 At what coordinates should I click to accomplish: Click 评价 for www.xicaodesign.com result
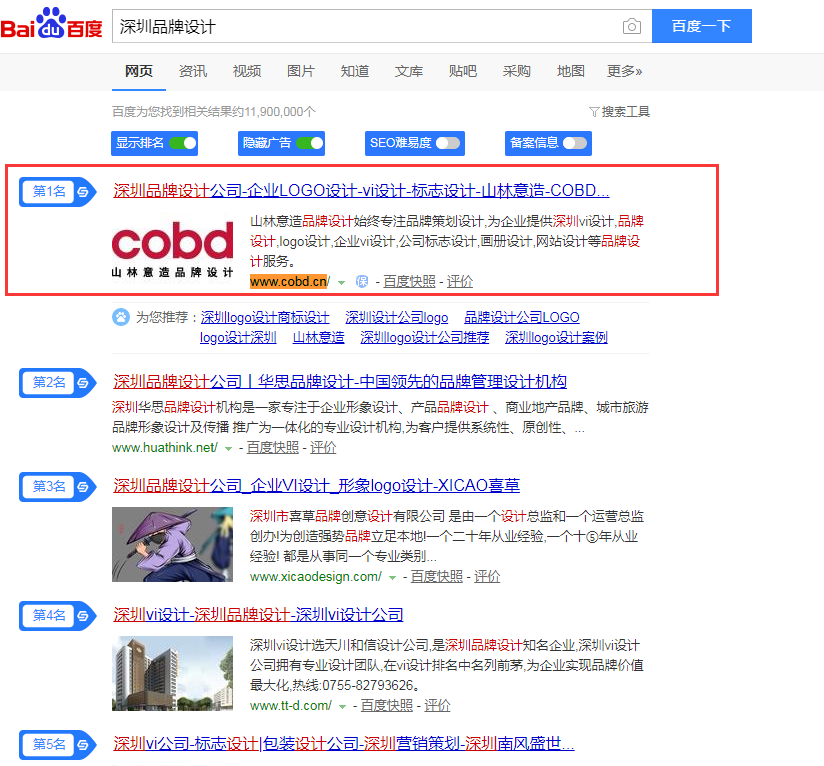coord(487,577)
